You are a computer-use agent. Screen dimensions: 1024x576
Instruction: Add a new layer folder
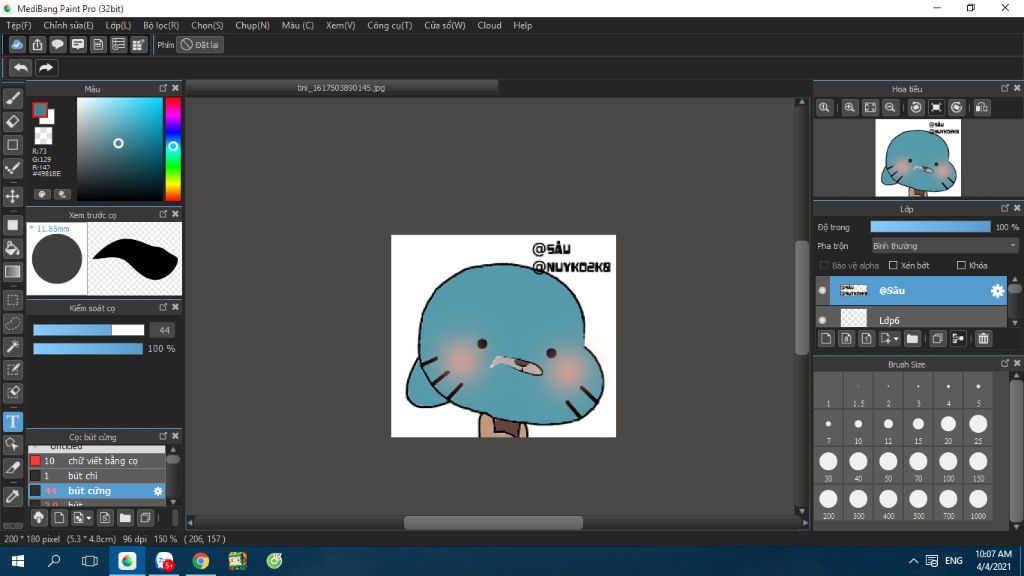pyautogui.click(x=912, y=338)
